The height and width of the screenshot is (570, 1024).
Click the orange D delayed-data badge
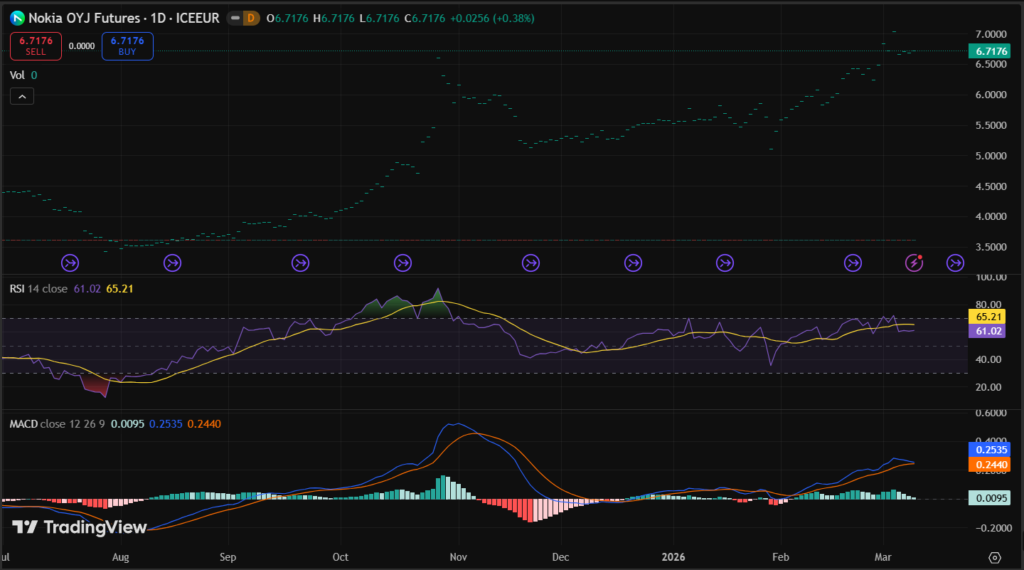click(x=250, y=18)
